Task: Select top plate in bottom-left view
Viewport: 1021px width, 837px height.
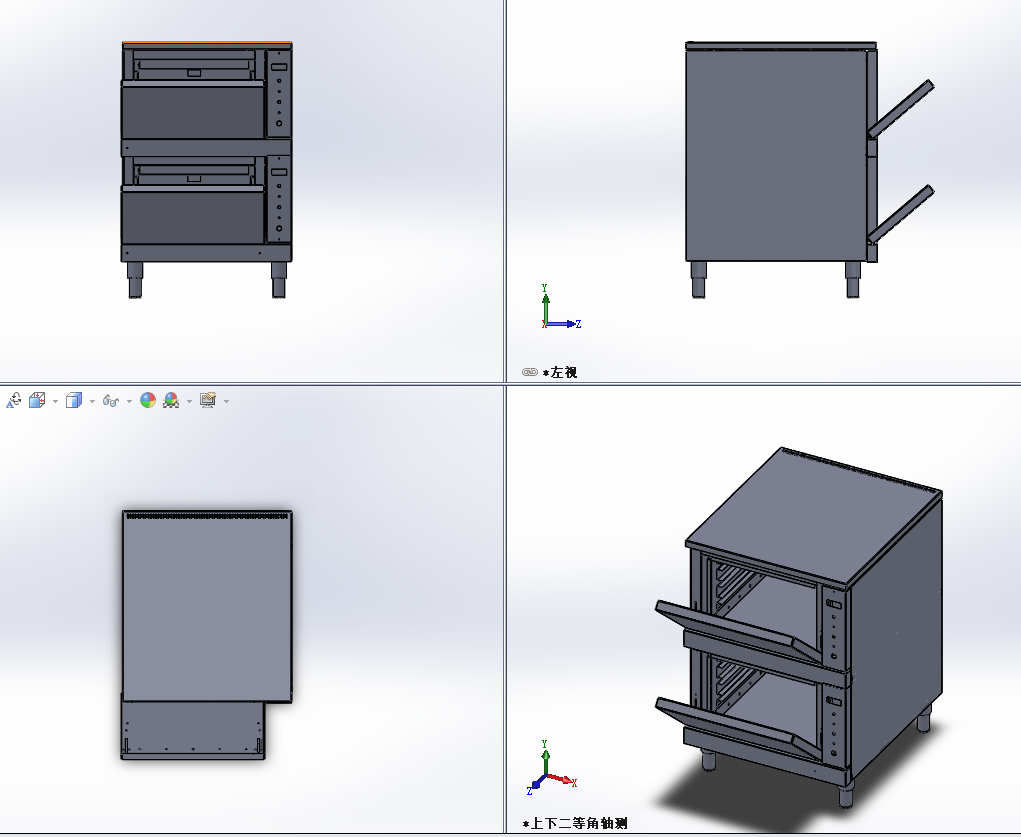Action: click(207, 606)
